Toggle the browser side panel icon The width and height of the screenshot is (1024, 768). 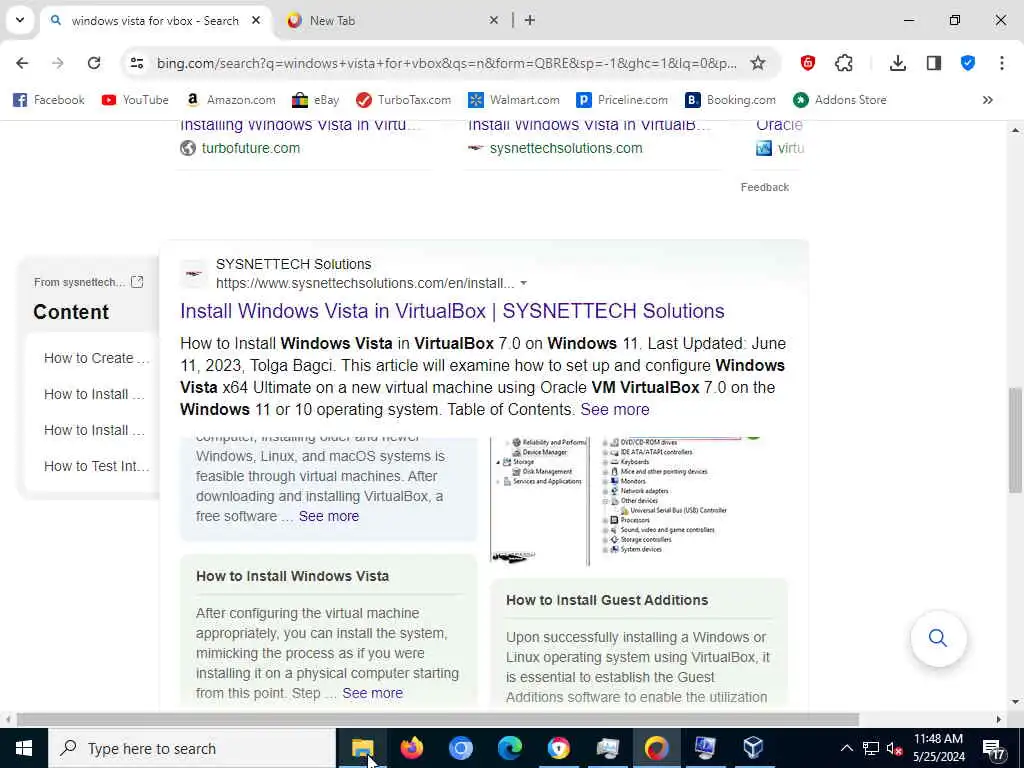point(934,63)
